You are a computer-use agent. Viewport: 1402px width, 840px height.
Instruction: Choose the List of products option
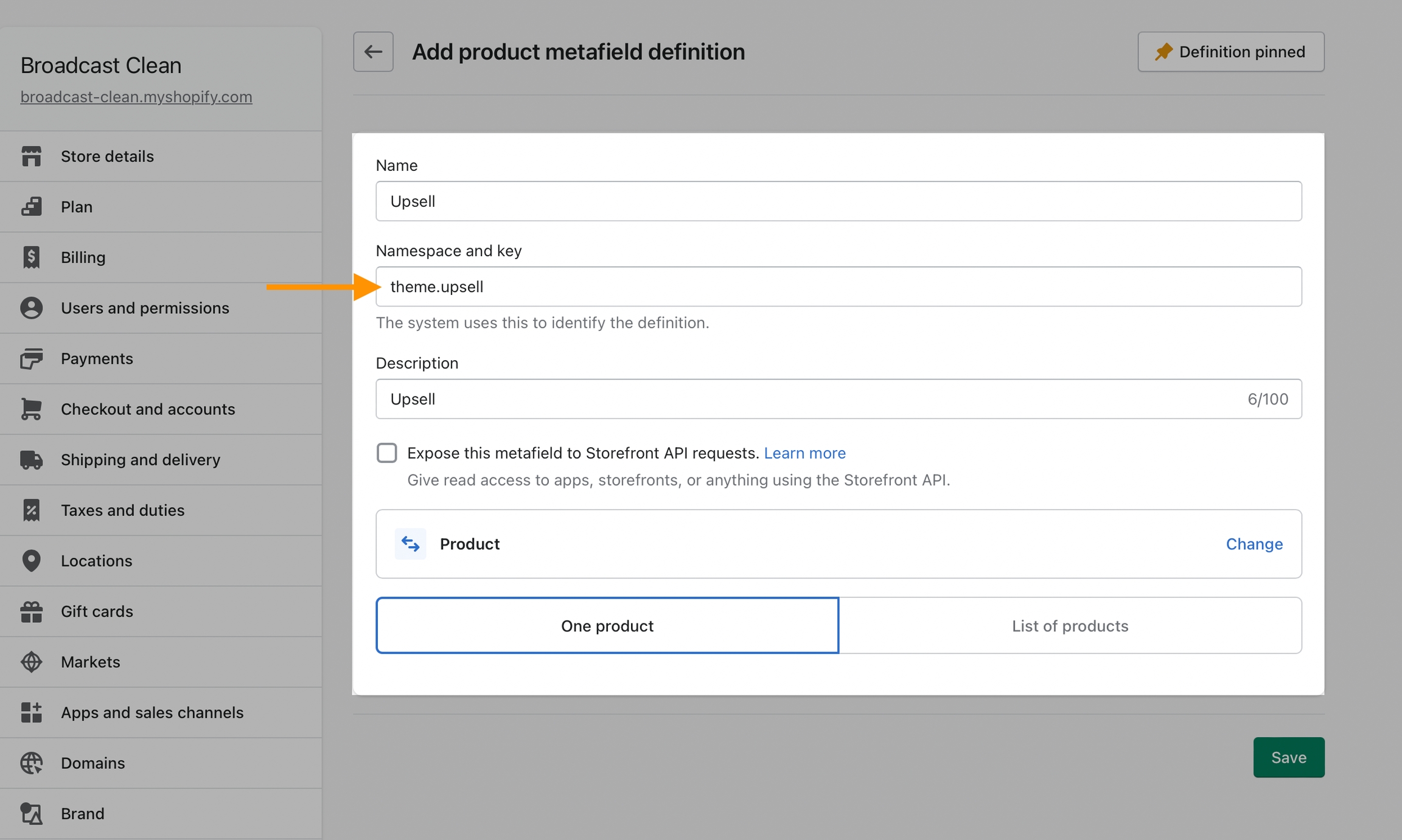tap(1070, 625)
